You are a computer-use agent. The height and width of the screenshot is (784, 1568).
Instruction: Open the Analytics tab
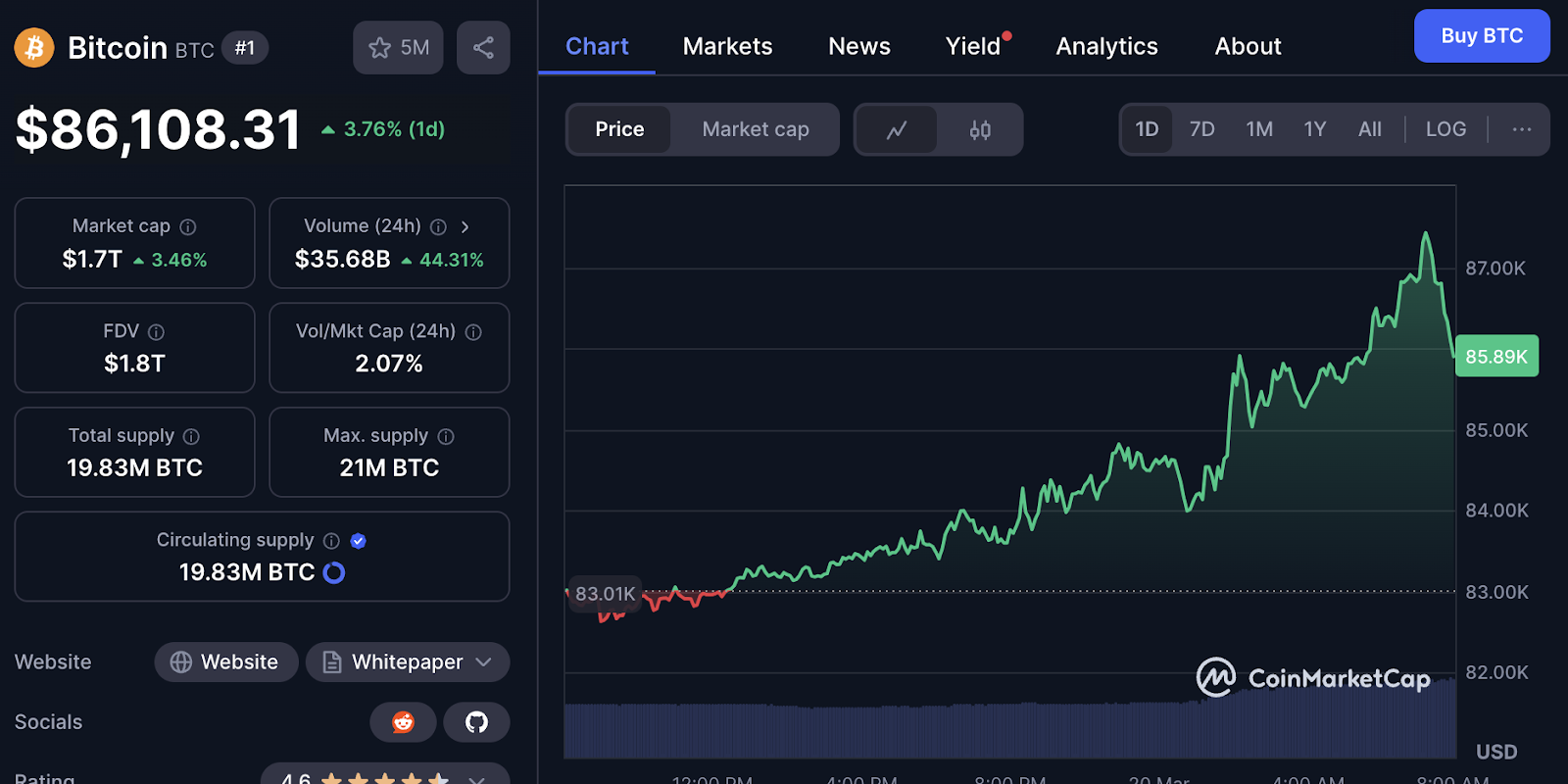pyautogui.click(x=1106, y=46)
